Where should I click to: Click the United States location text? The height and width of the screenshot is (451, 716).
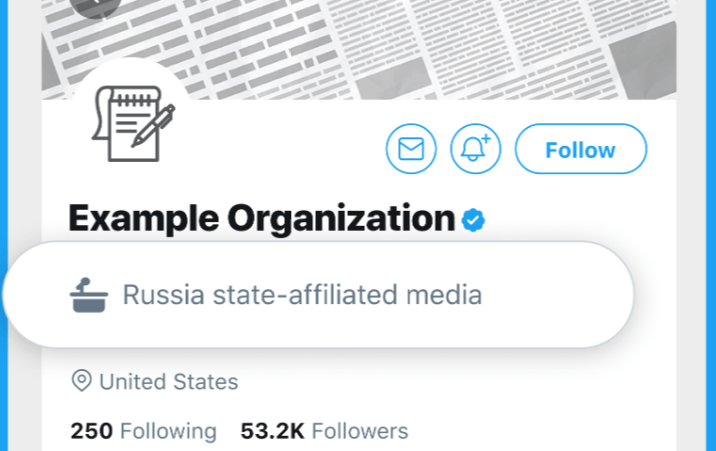pyautogui.click(x=169, y=382)
